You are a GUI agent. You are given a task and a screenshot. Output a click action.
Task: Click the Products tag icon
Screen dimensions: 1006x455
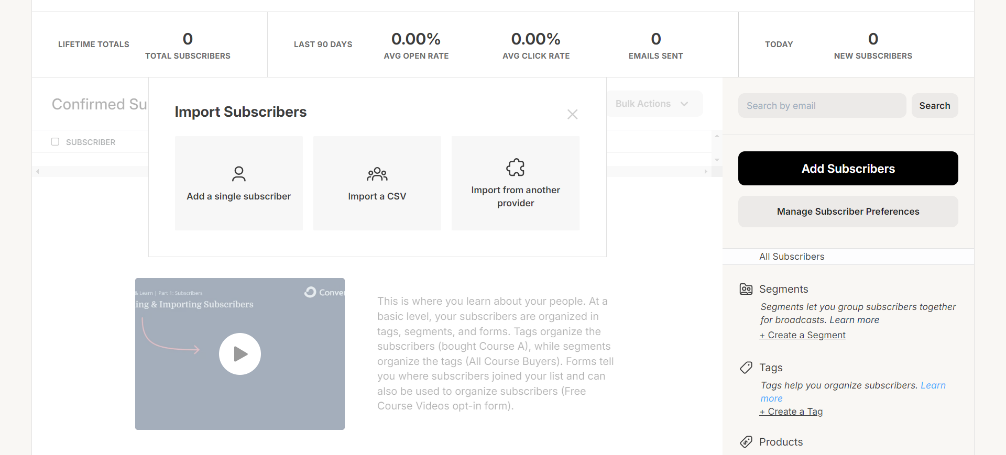coord(746,442)
